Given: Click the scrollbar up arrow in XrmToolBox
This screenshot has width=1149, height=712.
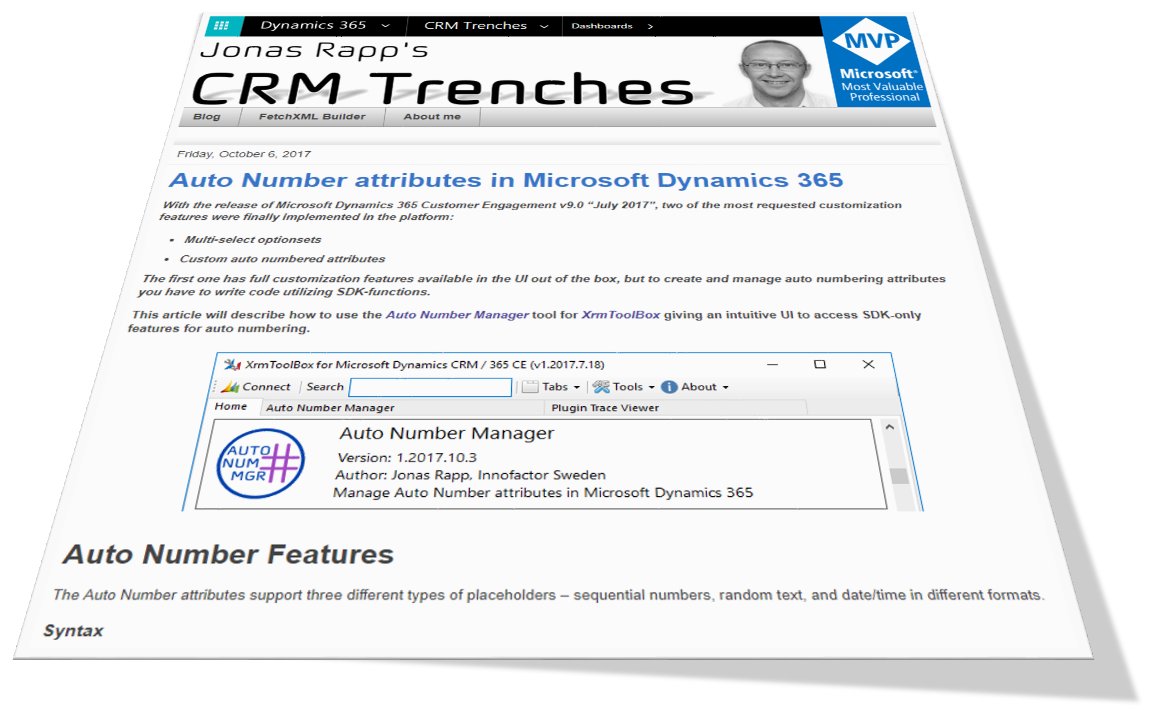Looking at the screenshot, I should pyautogui.click(x=890, y=427).
